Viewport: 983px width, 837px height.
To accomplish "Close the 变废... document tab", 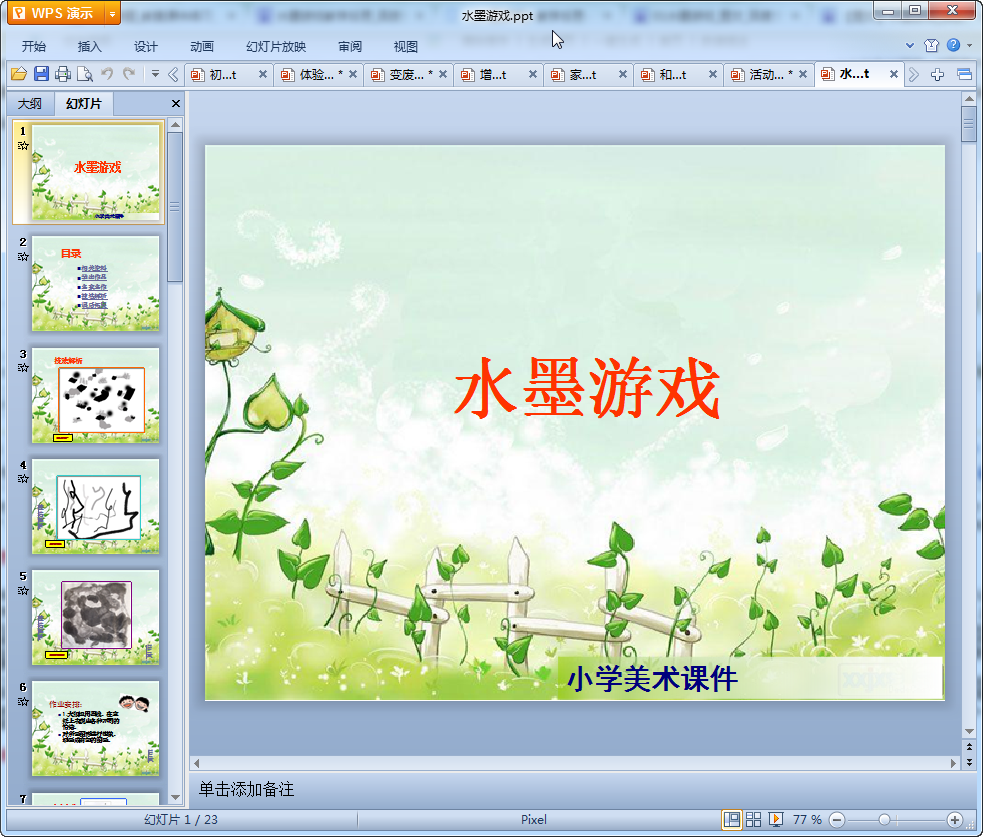I will [x=443, y=75].
